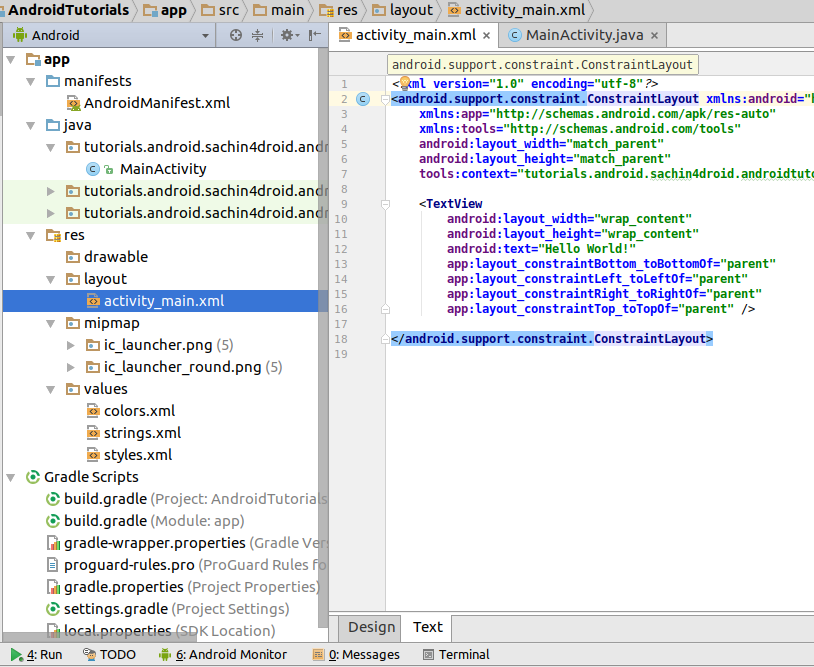Close the MainActivity.java editor tab

(655, 35)
